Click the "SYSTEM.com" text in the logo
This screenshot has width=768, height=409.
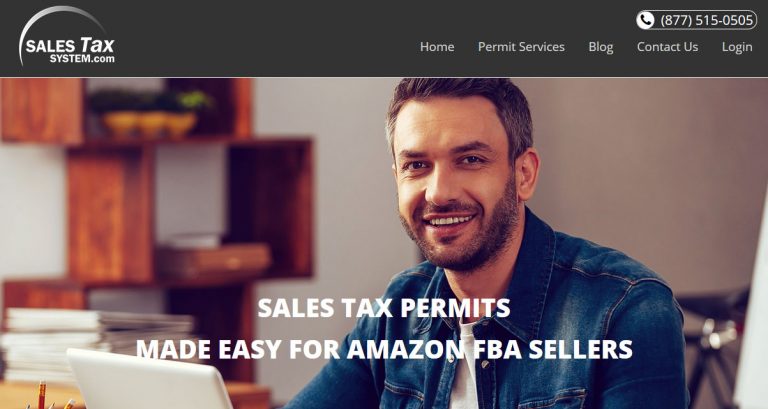82,59
